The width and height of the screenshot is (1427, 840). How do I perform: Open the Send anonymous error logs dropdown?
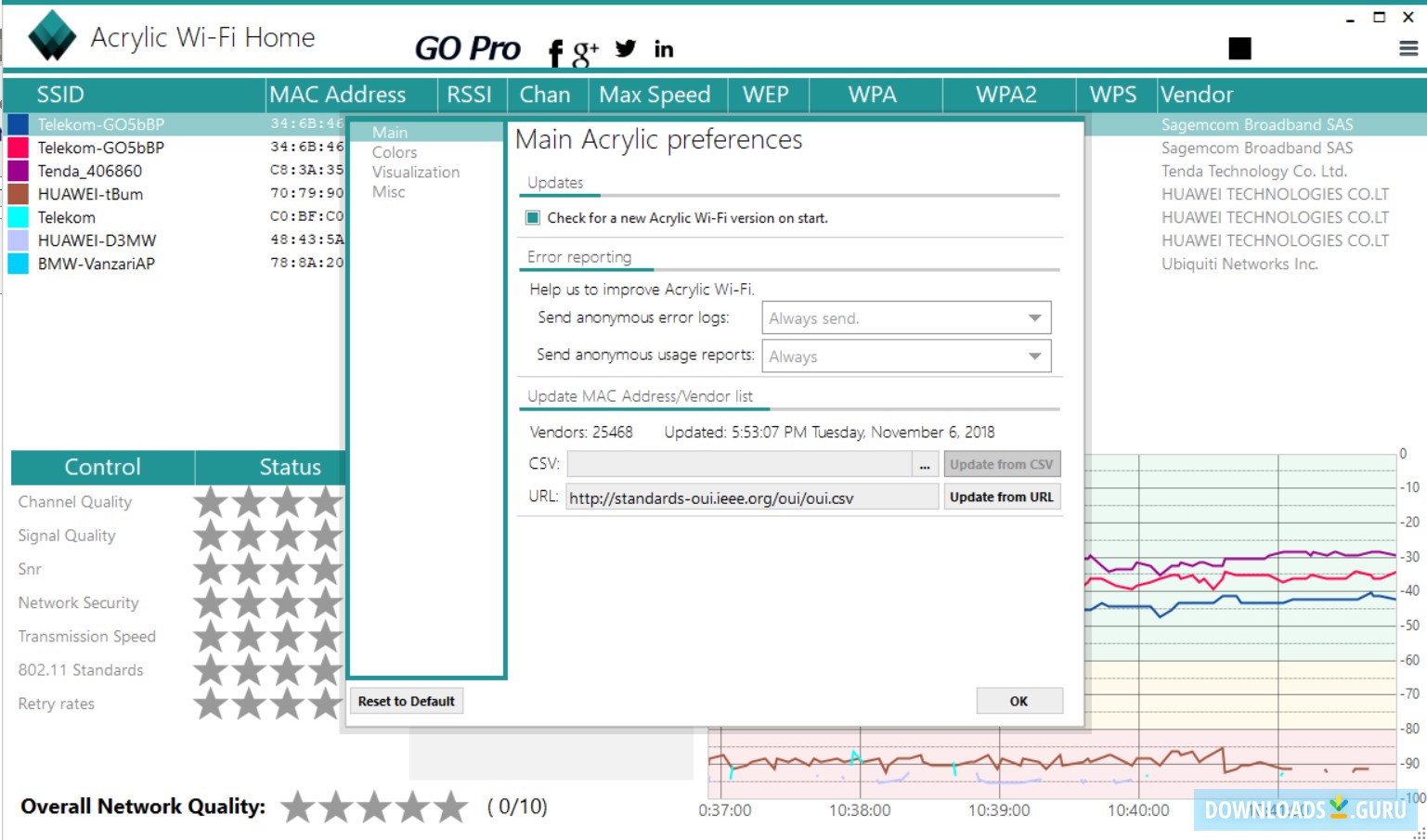coord(906,318)
